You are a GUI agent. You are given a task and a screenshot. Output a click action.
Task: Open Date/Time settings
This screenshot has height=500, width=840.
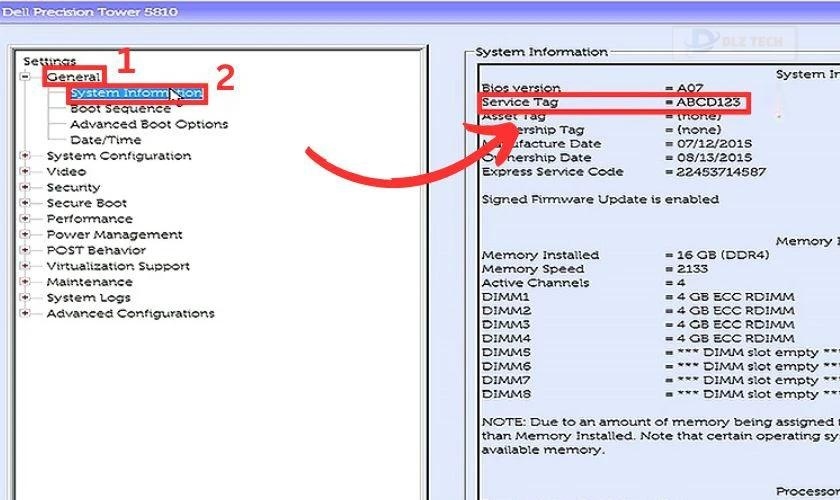click(x=106, y=140)
